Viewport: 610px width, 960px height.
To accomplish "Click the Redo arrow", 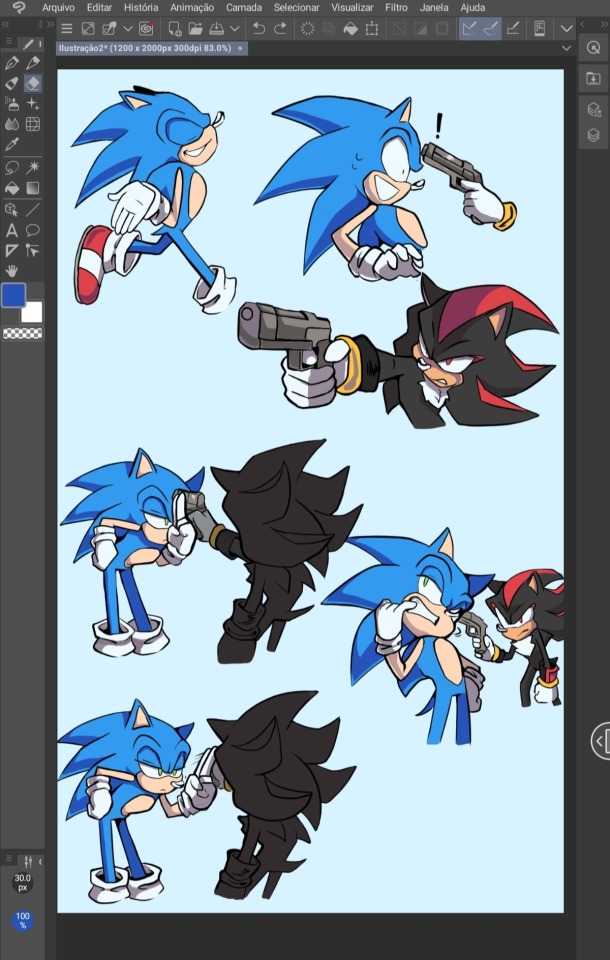I will 280,28.
